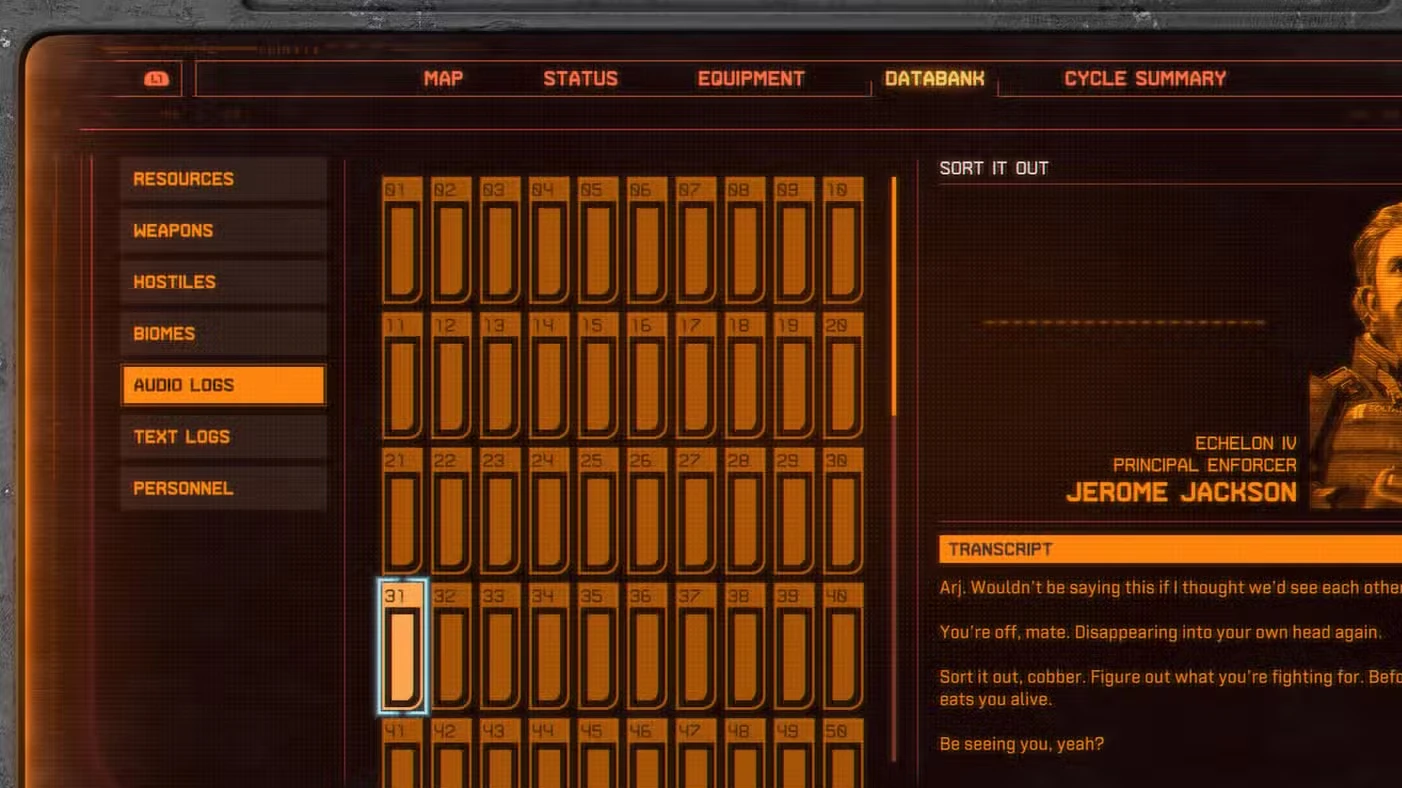1402x788 pixels.
Task: Select audio log 27
Action: (696, 511)
